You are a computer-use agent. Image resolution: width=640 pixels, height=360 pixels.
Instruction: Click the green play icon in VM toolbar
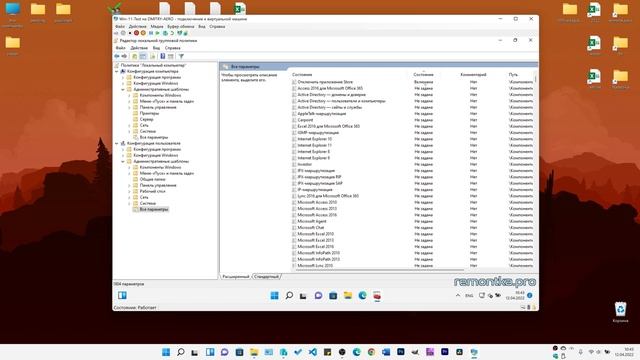[x=158, y=33]
